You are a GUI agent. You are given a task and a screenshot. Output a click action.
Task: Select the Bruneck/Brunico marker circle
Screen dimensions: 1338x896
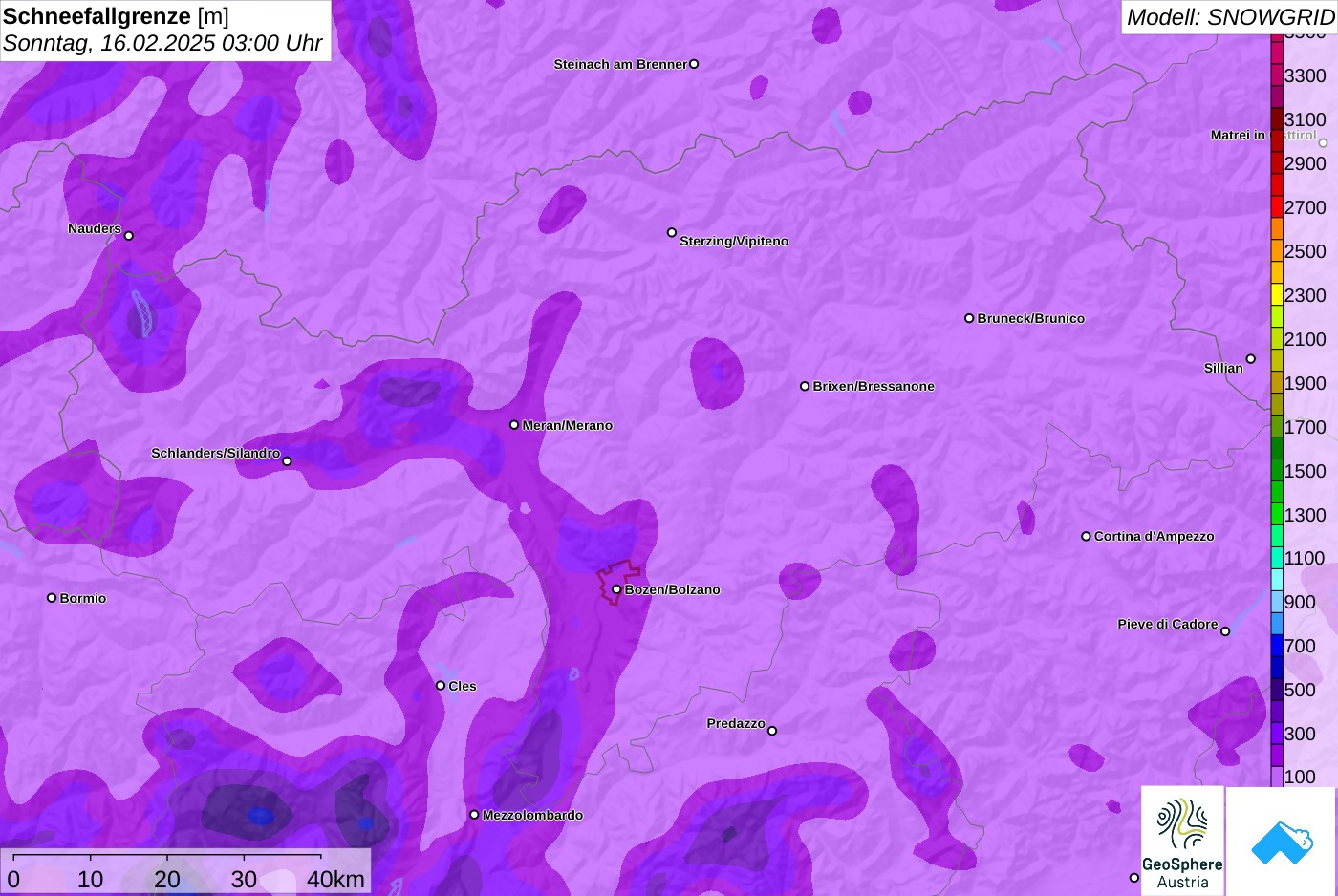969,318
